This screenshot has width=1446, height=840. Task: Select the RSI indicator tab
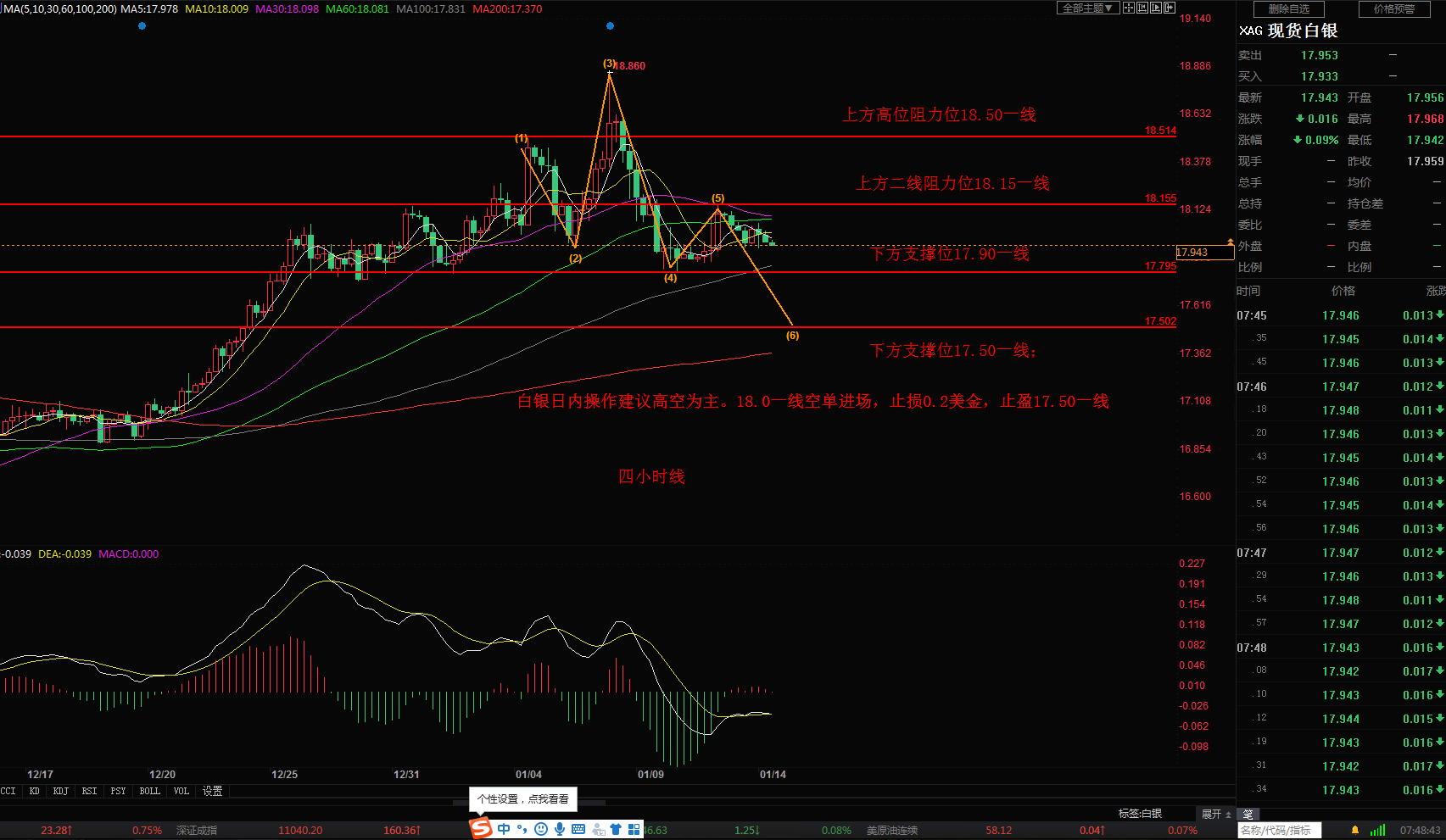(x=89, y=791)
